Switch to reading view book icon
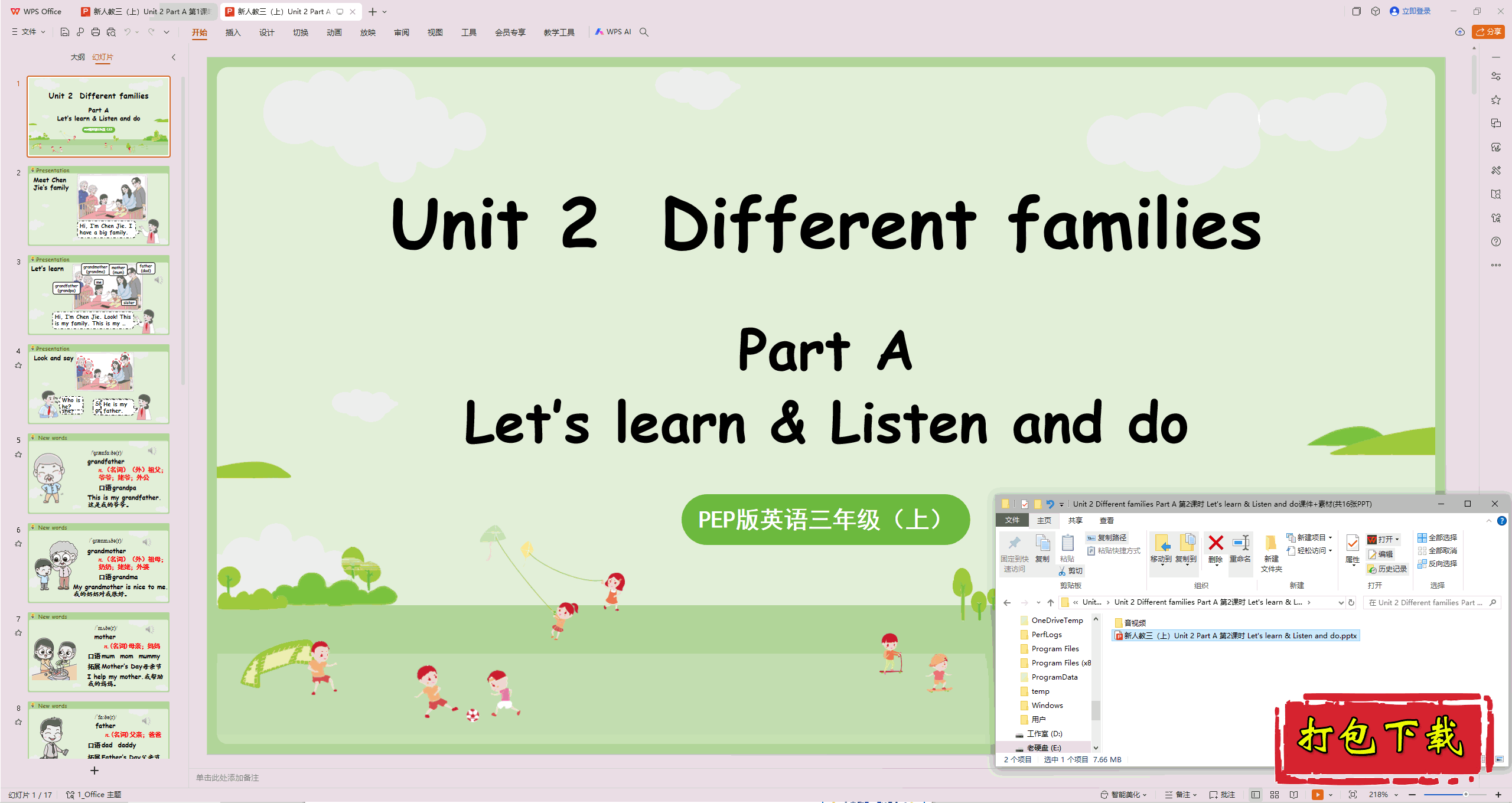Image resolution: width=1512 pixels, height=803 pixels. coord(1293,795)
